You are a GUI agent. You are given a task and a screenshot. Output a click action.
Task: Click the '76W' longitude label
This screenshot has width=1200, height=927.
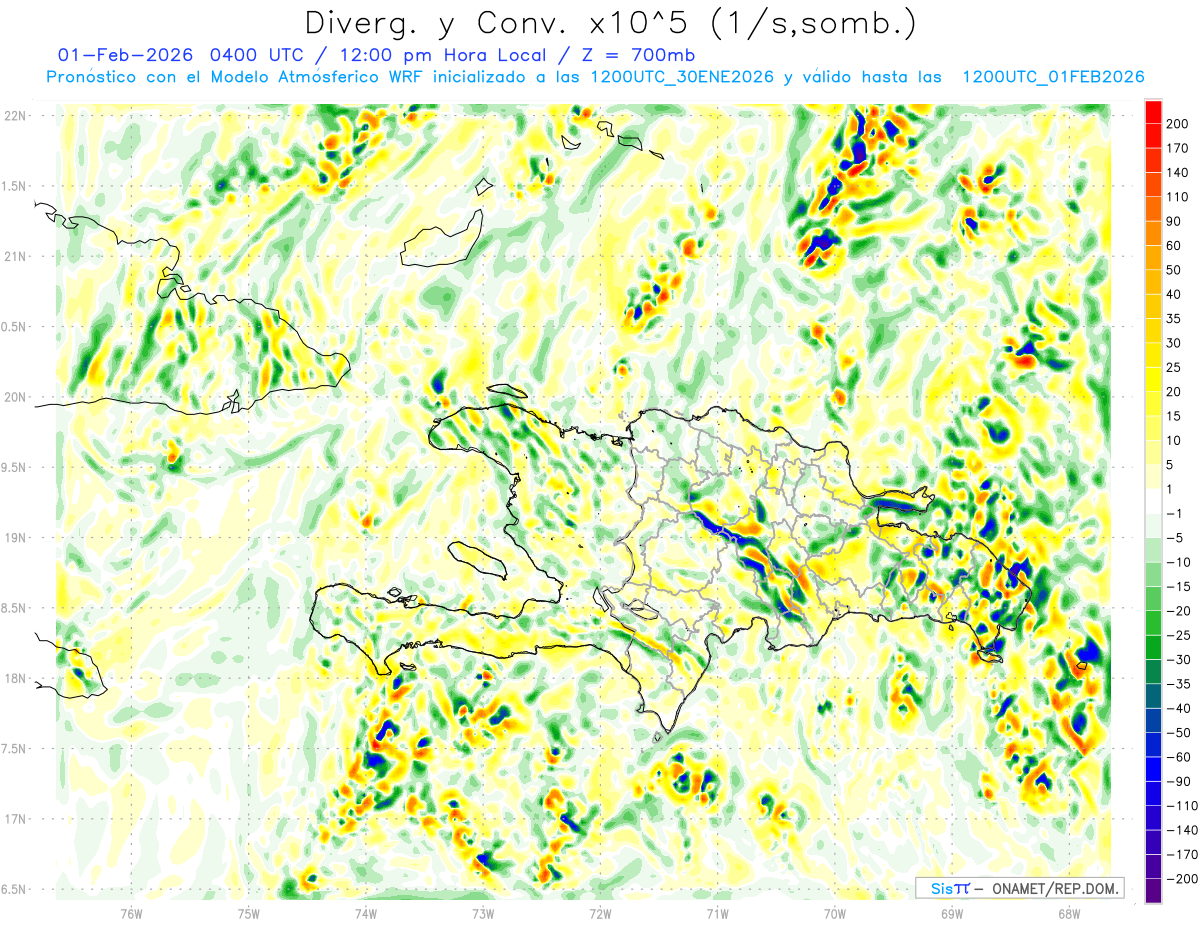tap(132, 913)
